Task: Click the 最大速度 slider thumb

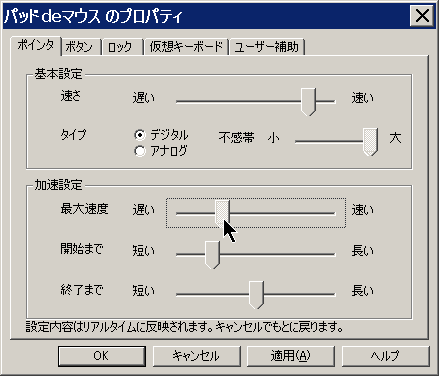Action: tap(222, 213)
